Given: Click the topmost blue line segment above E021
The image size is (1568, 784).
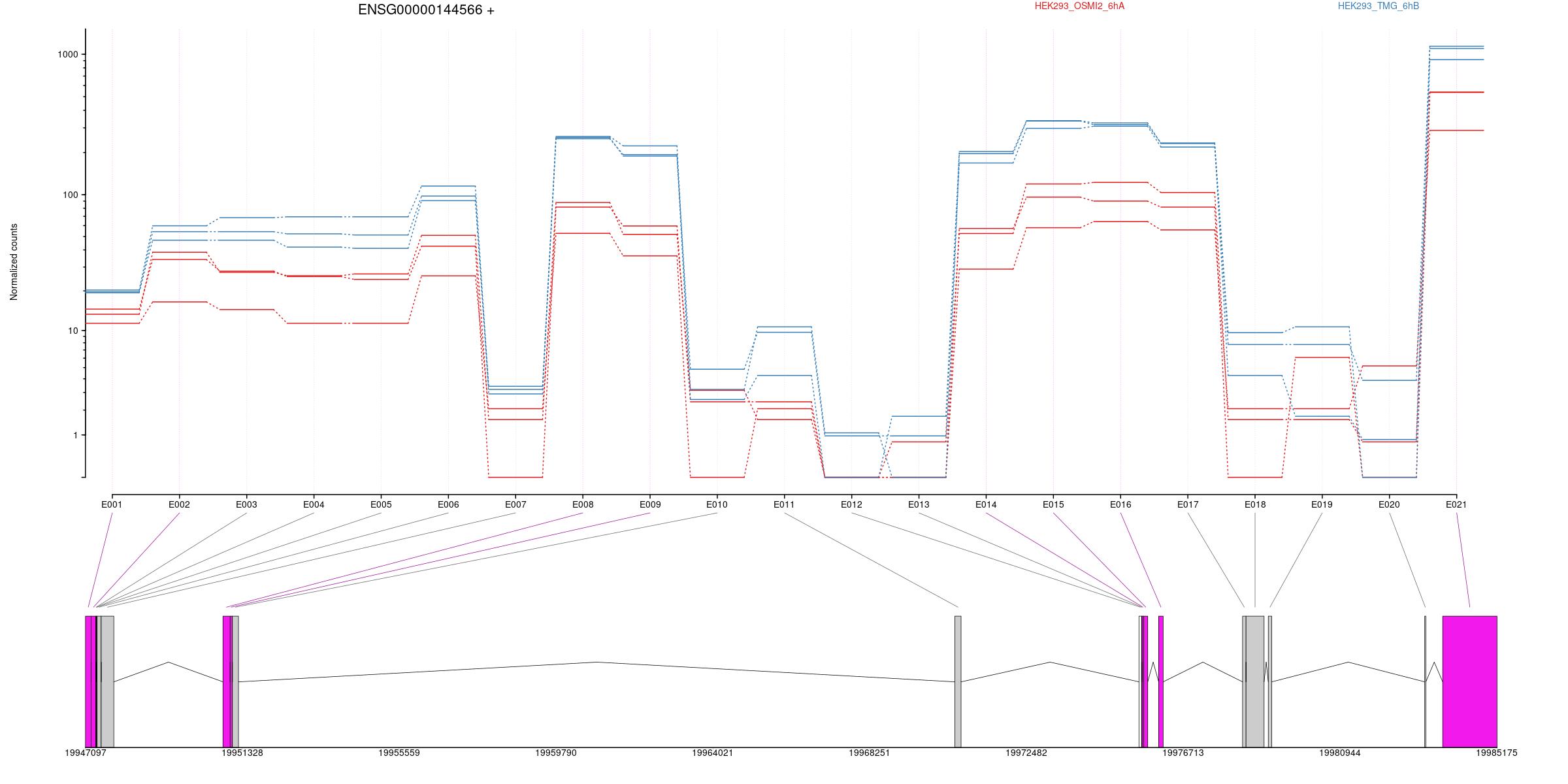Looking at the screenshot, I should click(x=1456, y=46).
